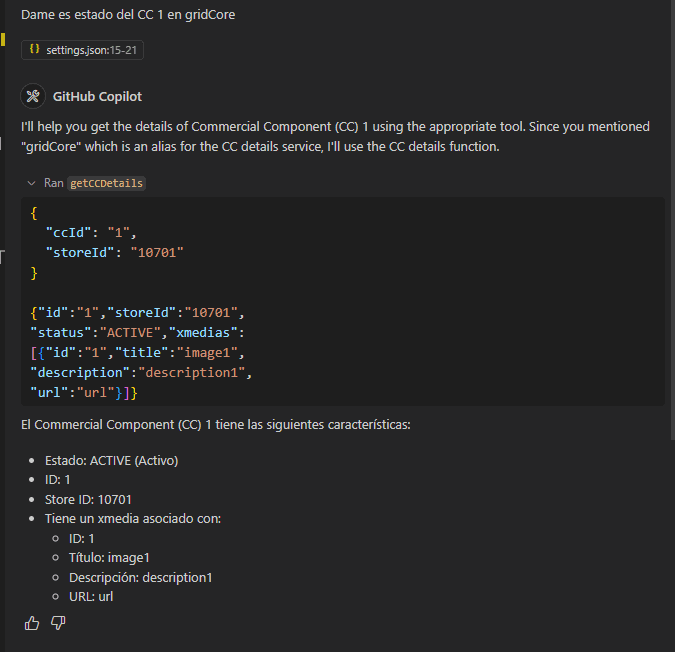
Task: Click the GitHub Copilot tools avatar icon
Action: (33, 96)
